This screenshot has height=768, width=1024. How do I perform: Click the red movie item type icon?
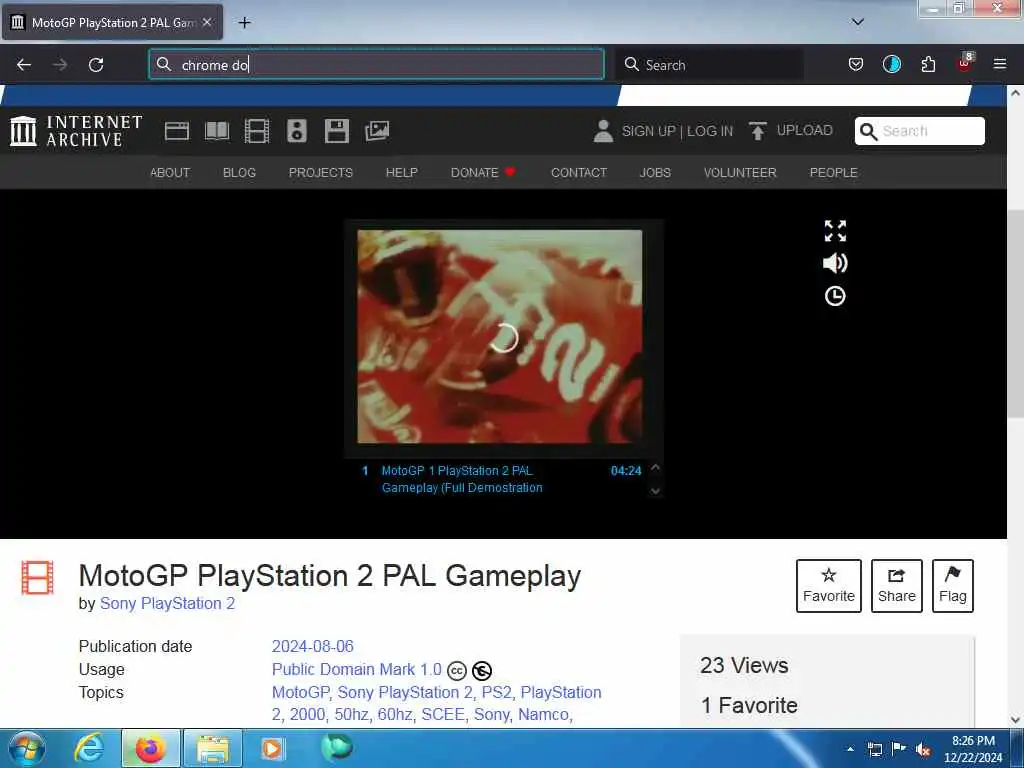pyautogui.click(x=37, y=577)
